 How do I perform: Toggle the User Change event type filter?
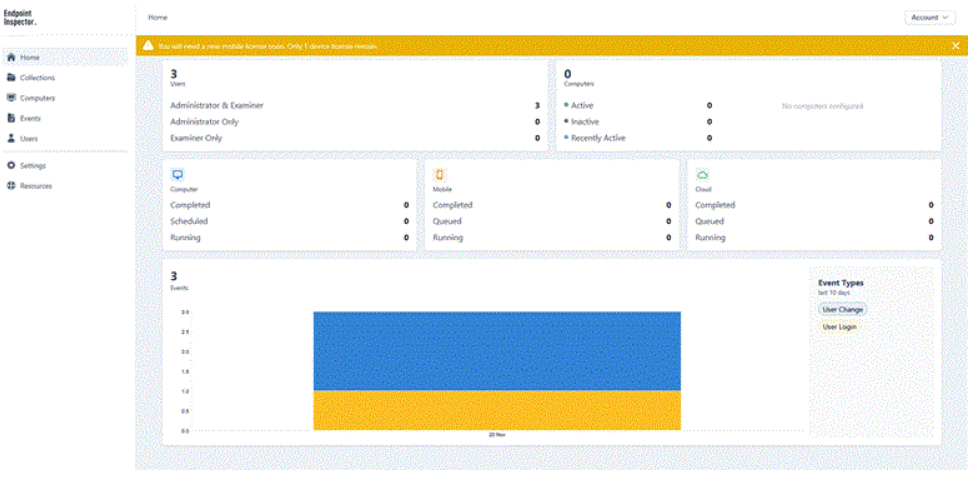[x=842, y=310]
